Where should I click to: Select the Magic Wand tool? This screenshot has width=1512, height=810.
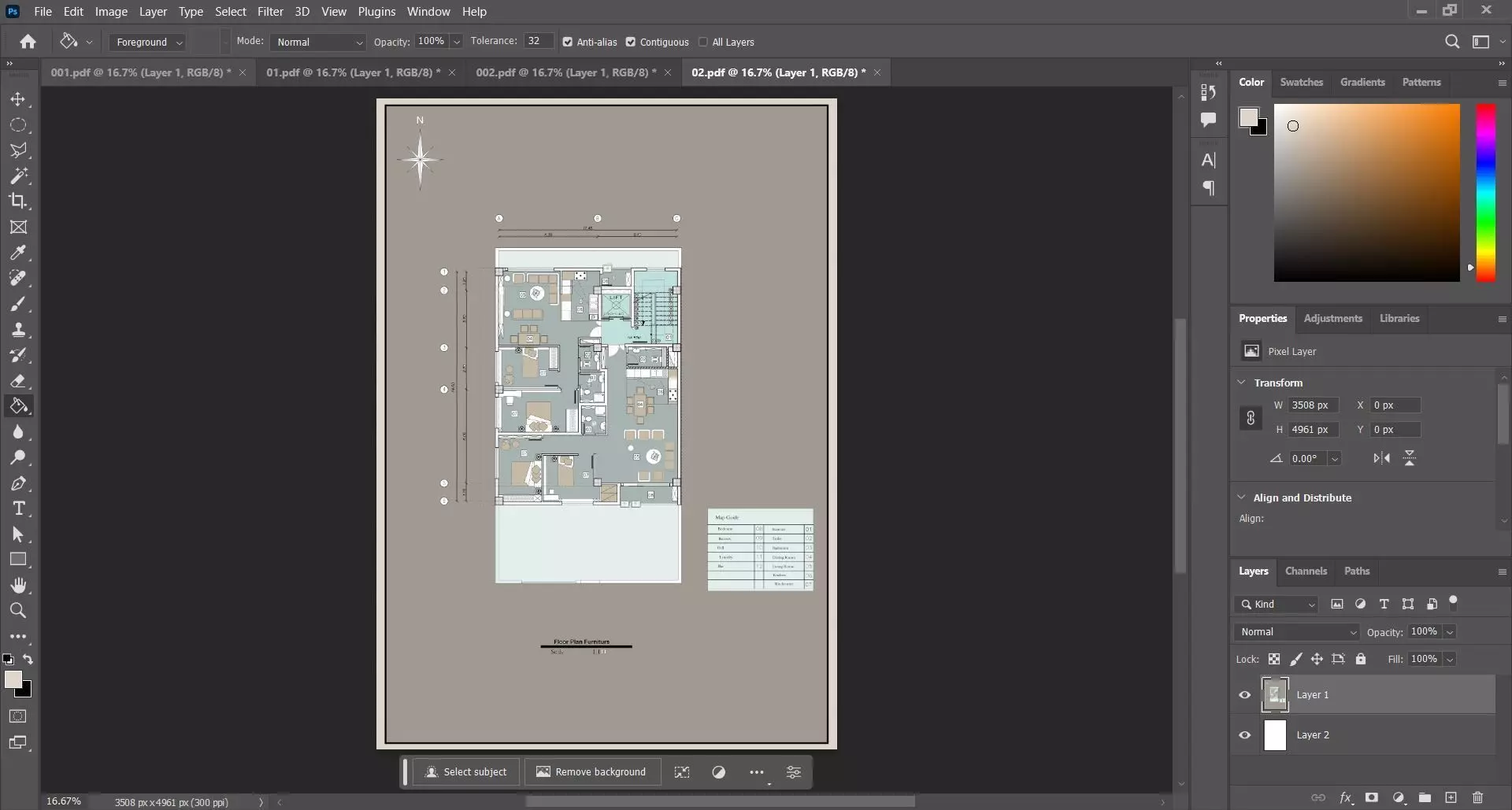pos(18,176)
